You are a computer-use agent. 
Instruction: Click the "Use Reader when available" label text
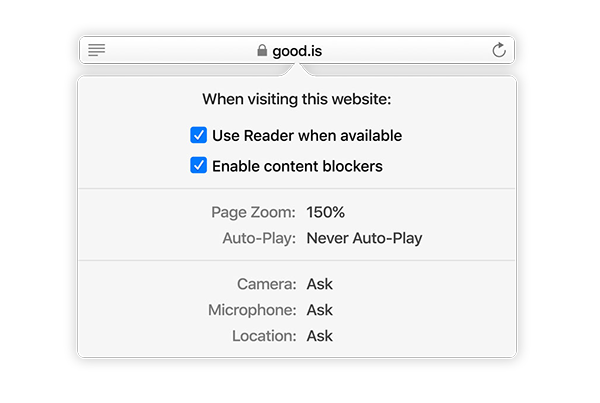pyautogui.click(x=307, y=135)
